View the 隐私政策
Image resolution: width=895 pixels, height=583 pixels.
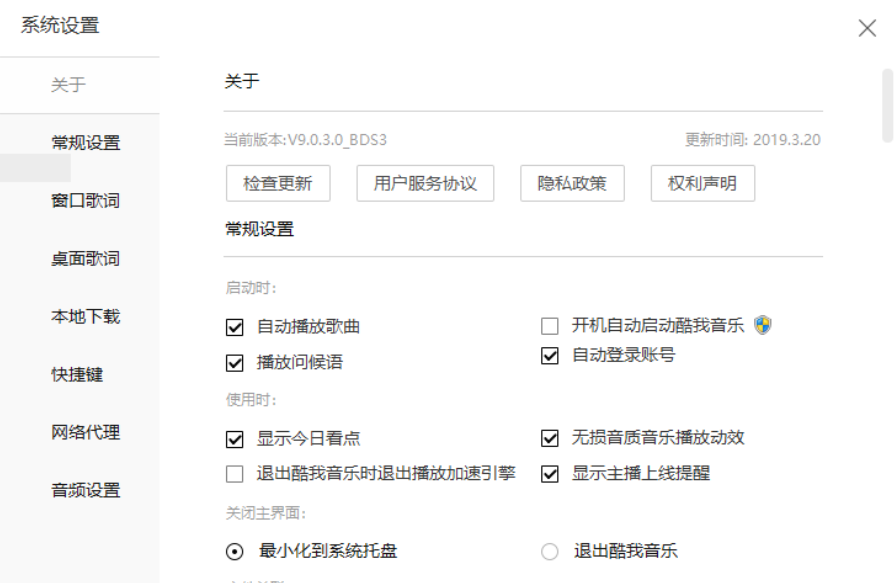[x=573, y=183]
